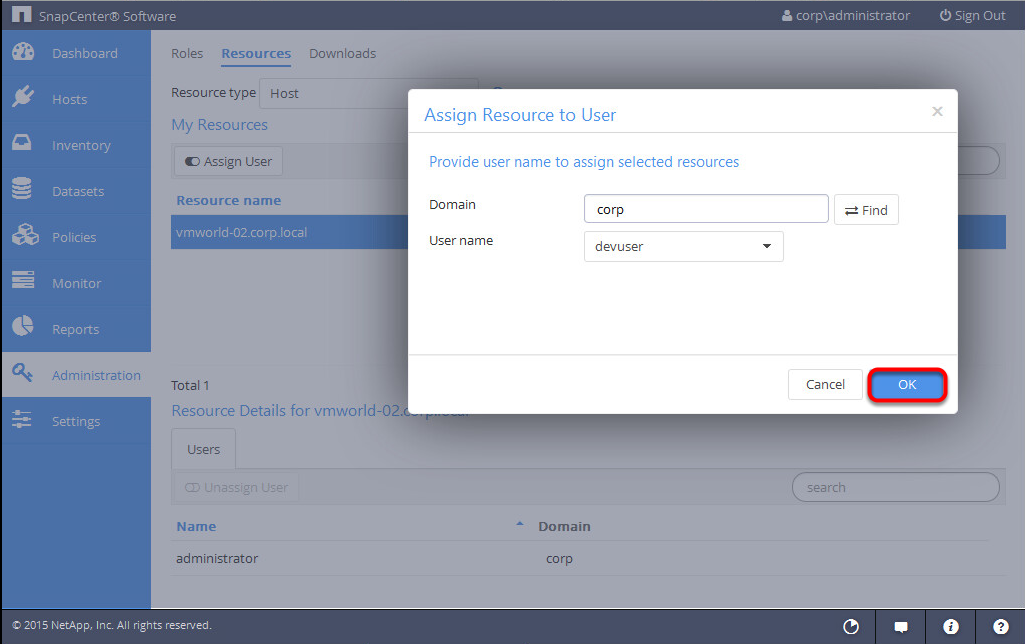Viewport: 1025px width, 644px height.
Task: Select the administrator user row
Action: pyautogui.click(x=579, y=558)
